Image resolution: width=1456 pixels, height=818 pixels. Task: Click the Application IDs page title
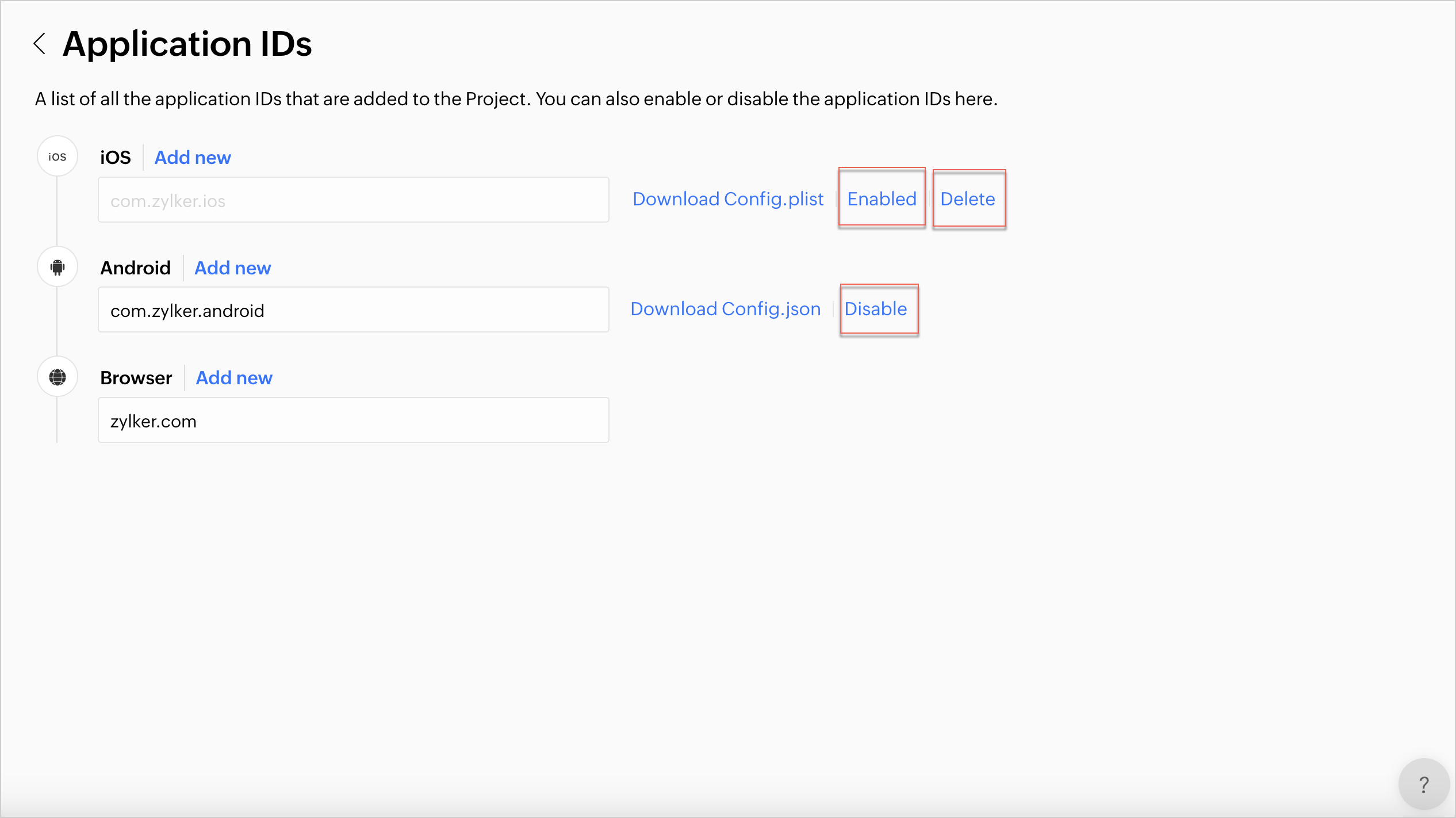coord(187,44)
